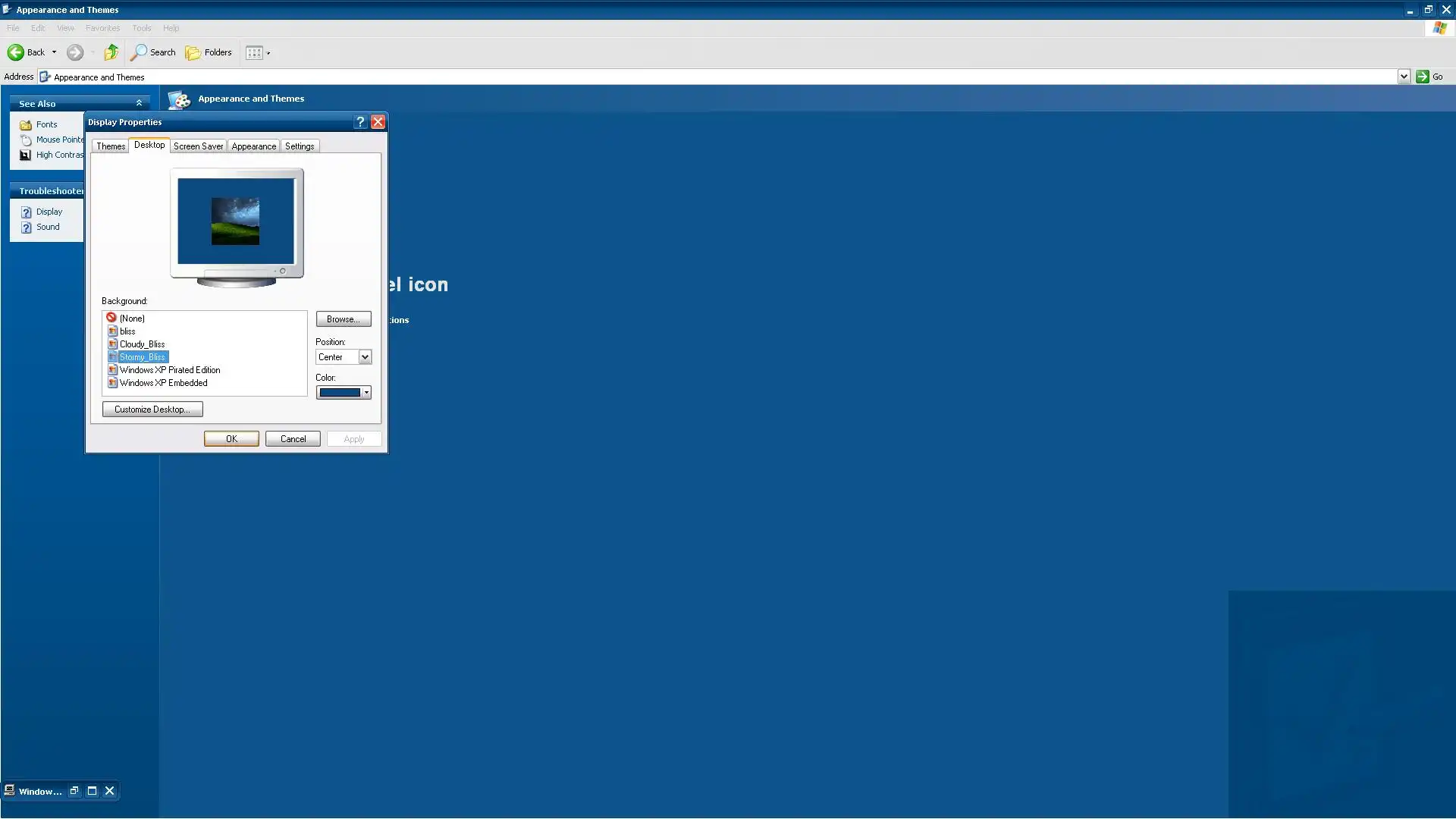Open the Search toolbar icon
This screenshot has height=819, width=1456.
point(139,52)
